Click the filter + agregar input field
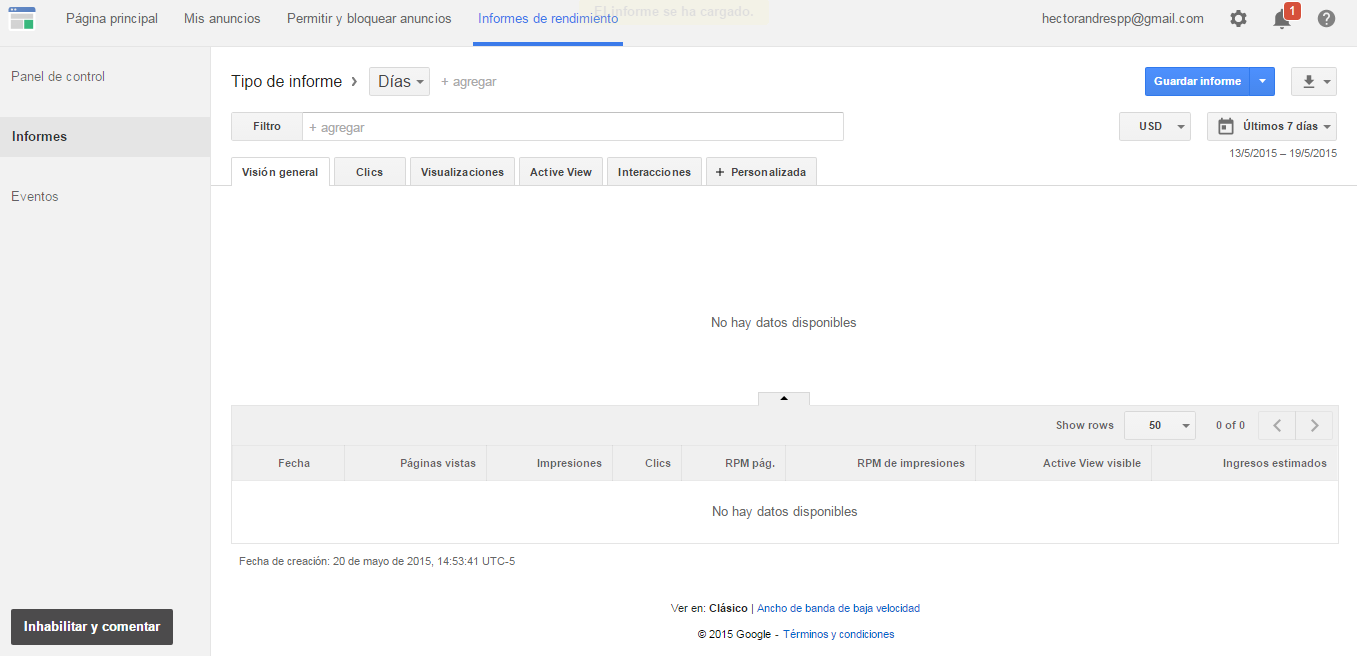 tap(573, 127)
